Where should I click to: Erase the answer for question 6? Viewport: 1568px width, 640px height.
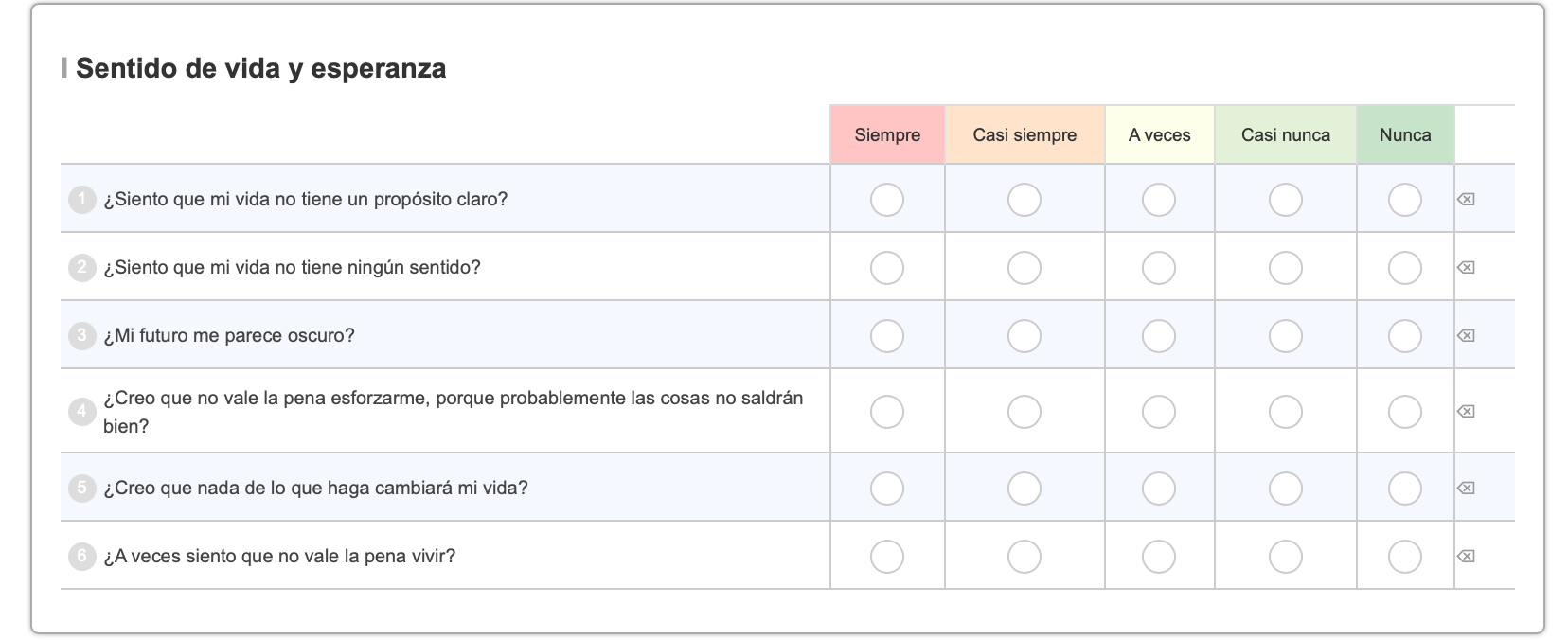[x=1466, y=557]
